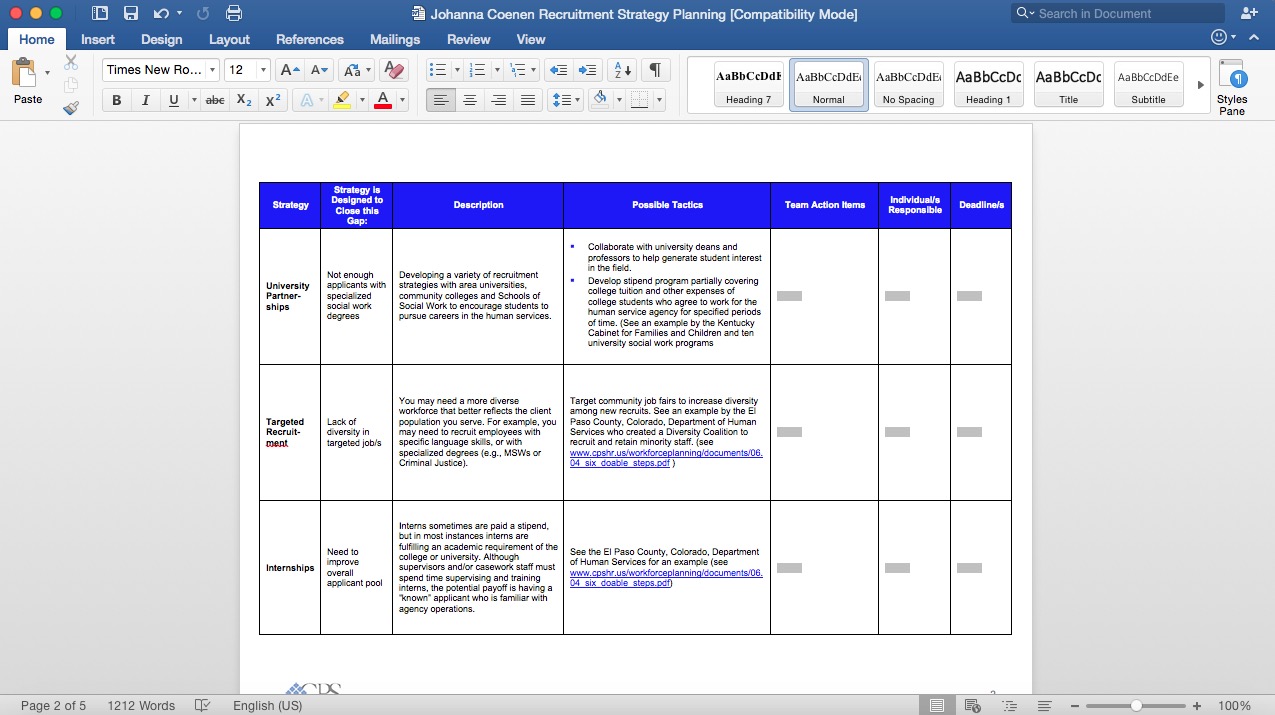
Task: Click the numbered list icon
Action: pyautogui.click(x=477, y=70)
